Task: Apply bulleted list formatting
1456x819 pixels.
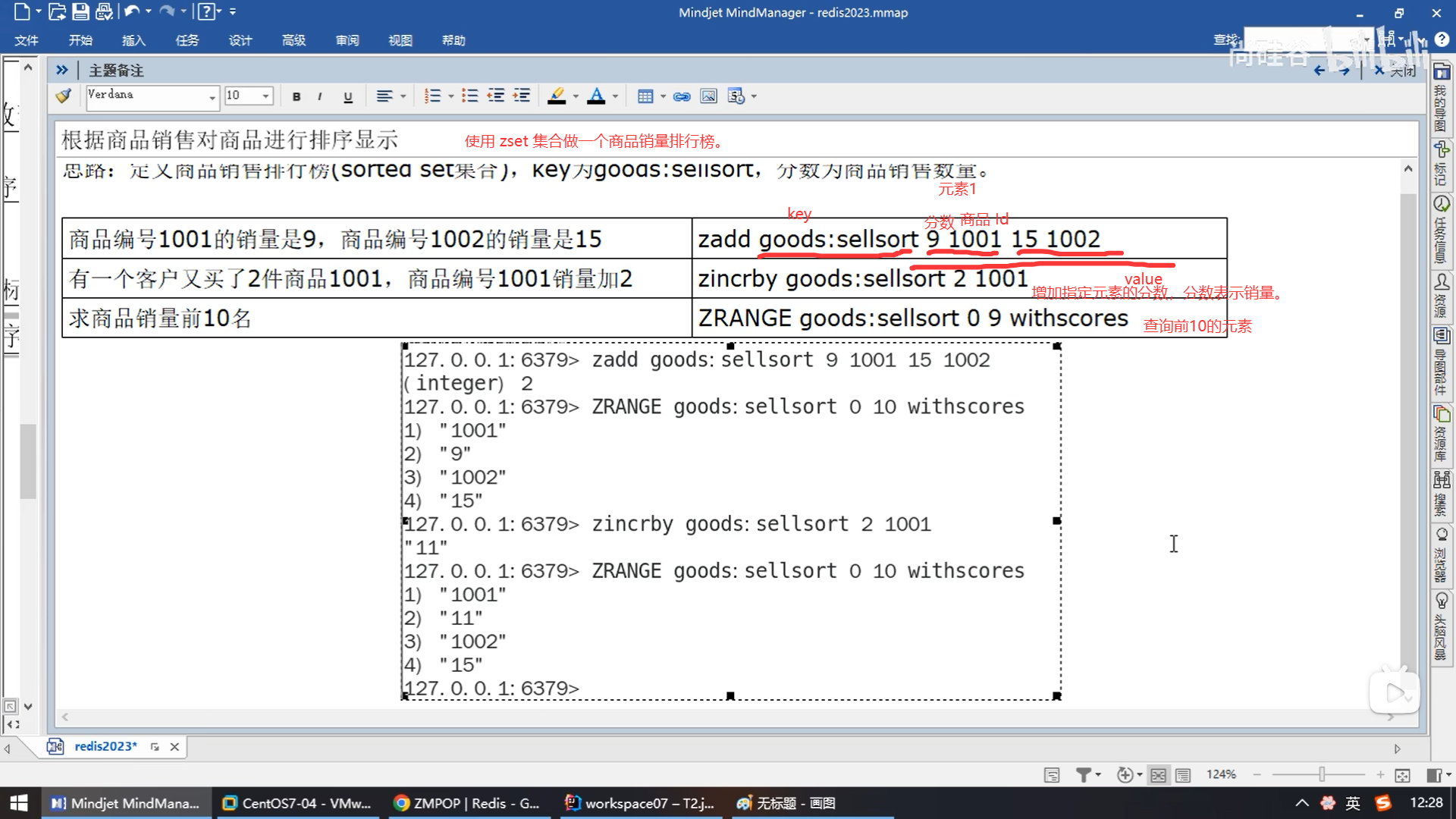Action: pyautogui.click(x=470, y=96)
